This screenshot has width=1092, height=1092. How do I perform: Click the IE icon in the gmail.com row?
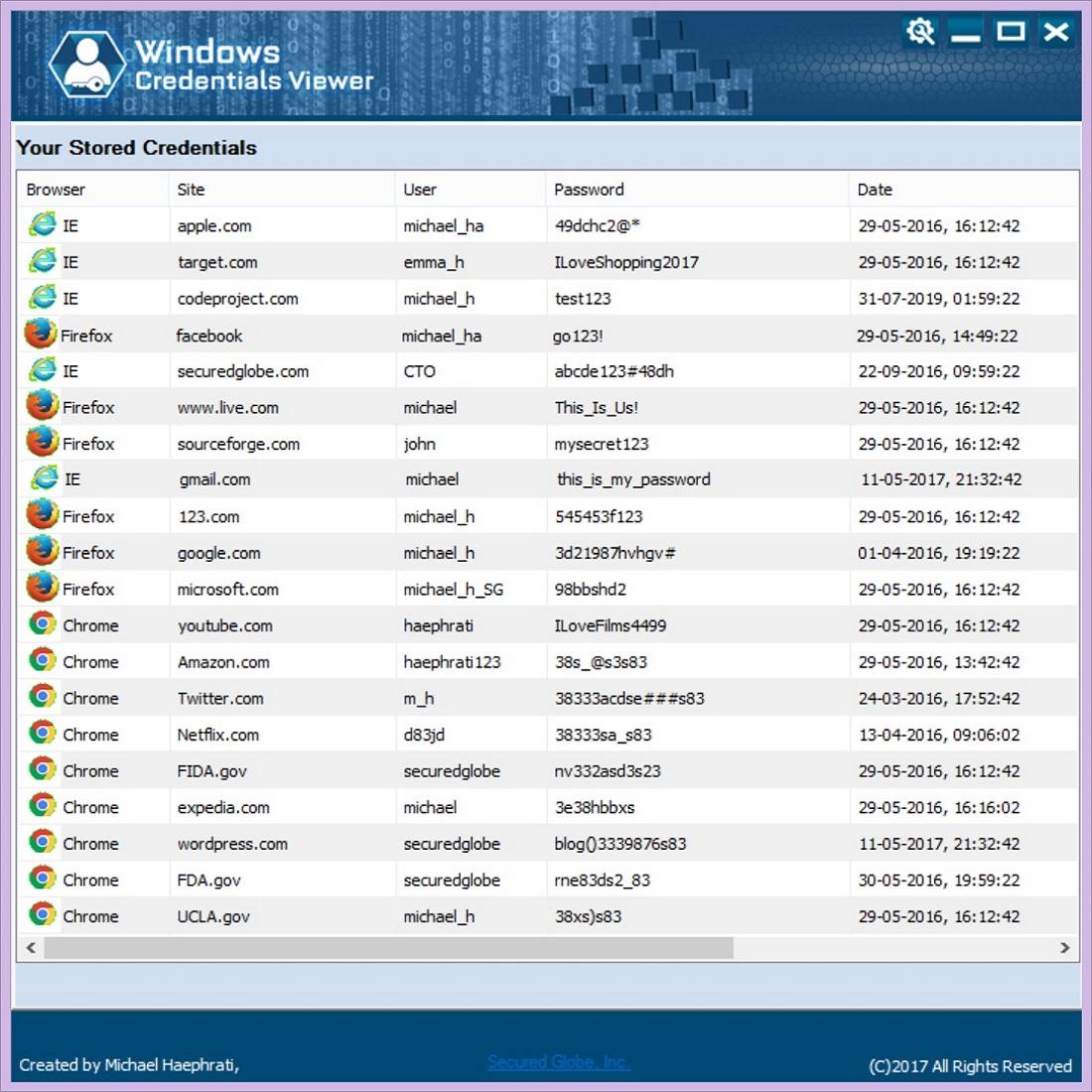pyautogui.click(x=45, y=478)
